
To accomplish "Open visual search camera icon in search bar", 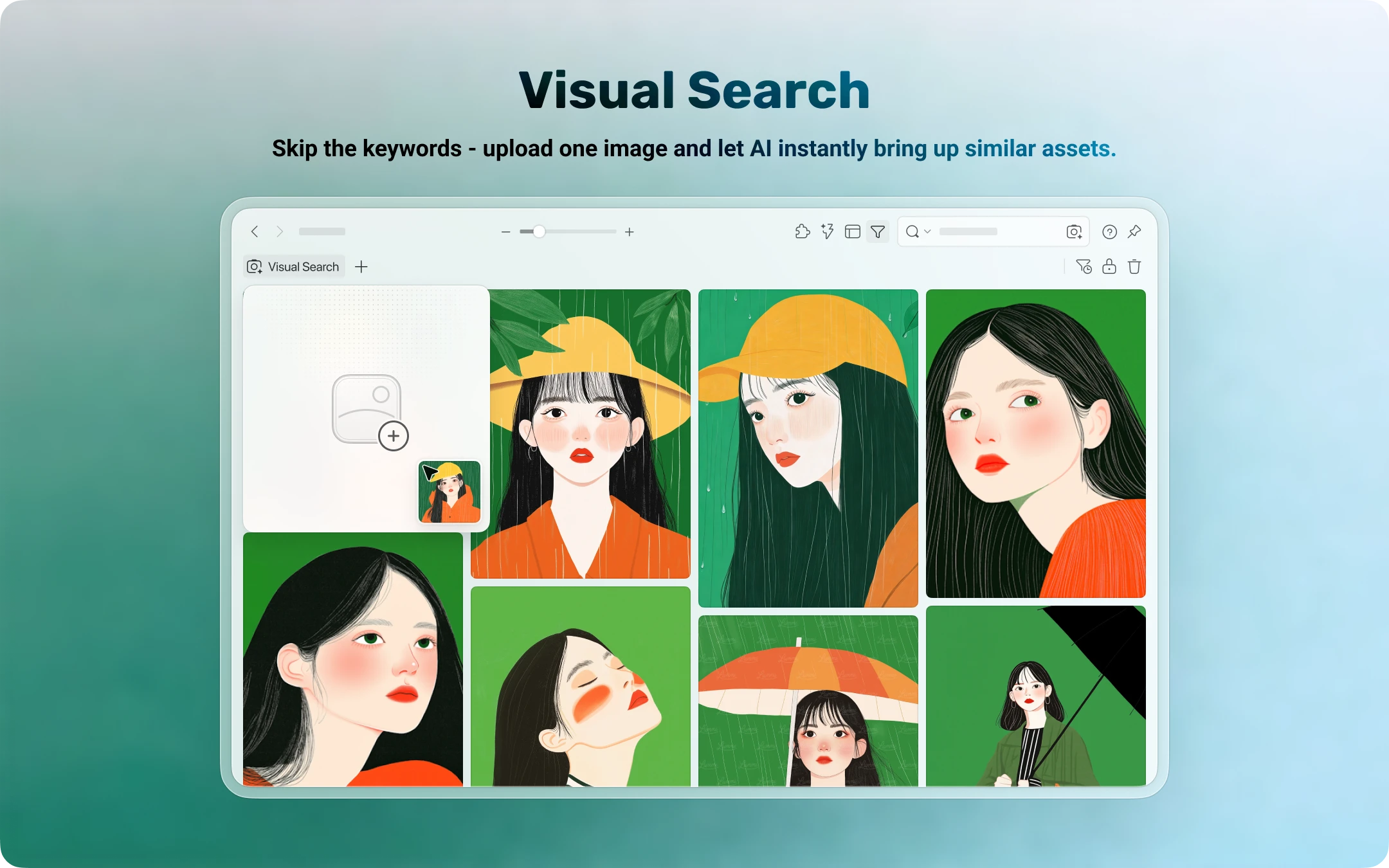I will pyautogui.click(x=1074, y=231).
